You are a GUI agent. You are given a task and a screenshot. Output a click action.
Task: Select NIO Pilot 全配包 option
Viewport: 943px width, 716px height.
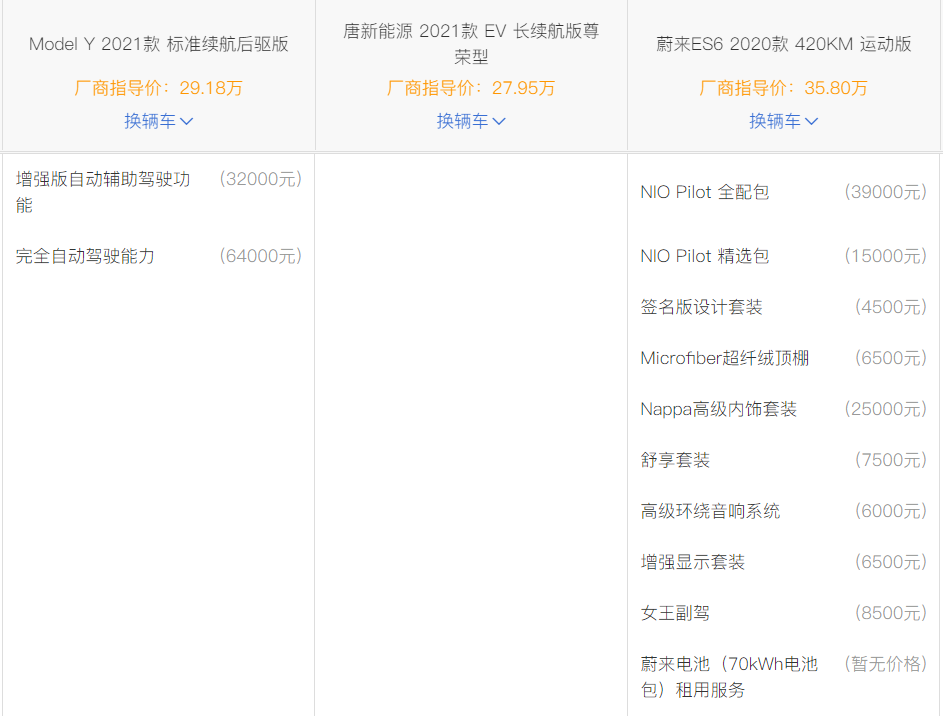coord(705,192)
